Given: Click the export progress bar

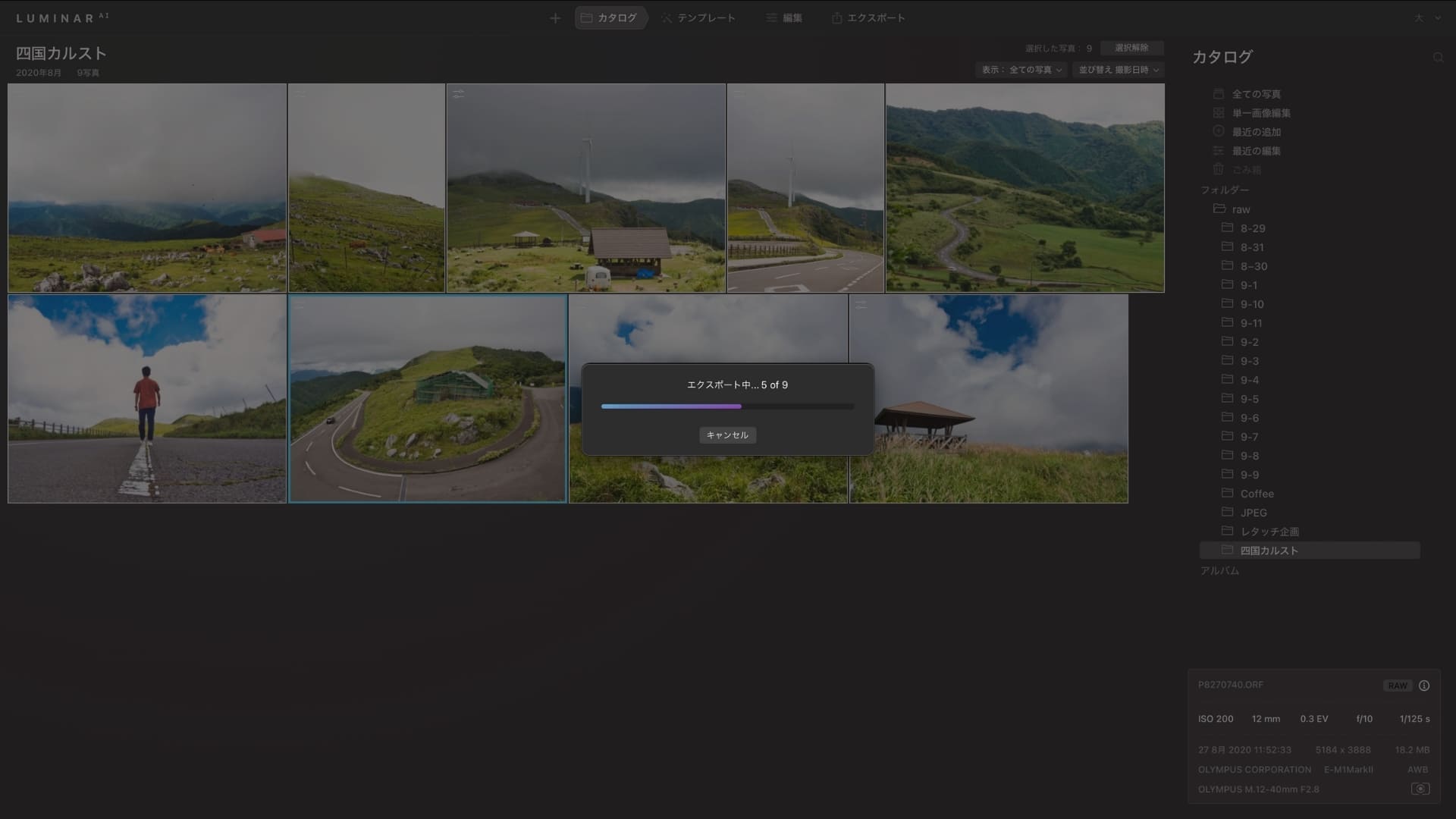Looking at the screenshot, I should click(x=727, y=406).
